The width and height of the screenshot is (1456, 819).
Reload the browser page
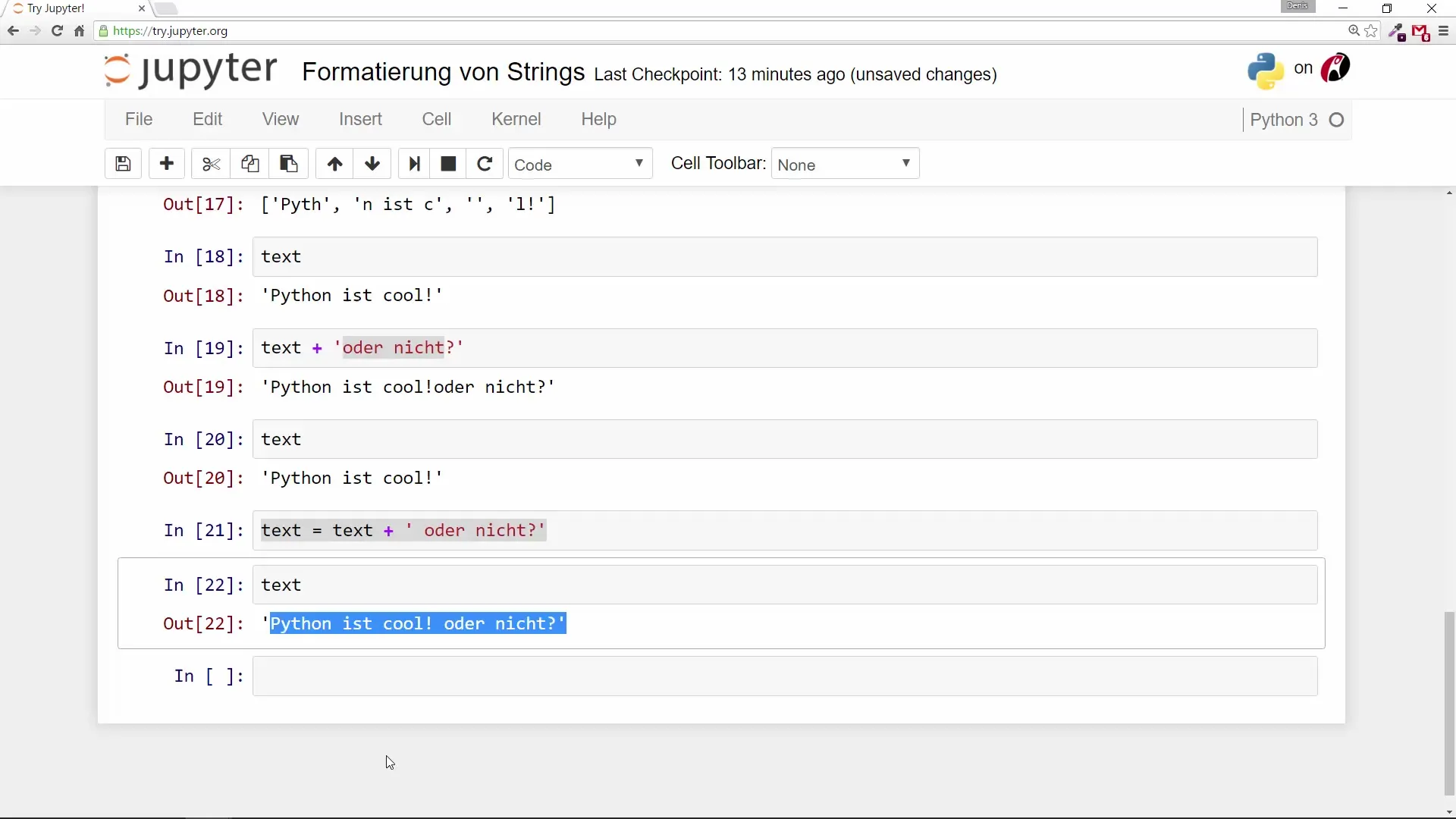tap(57, 31)
